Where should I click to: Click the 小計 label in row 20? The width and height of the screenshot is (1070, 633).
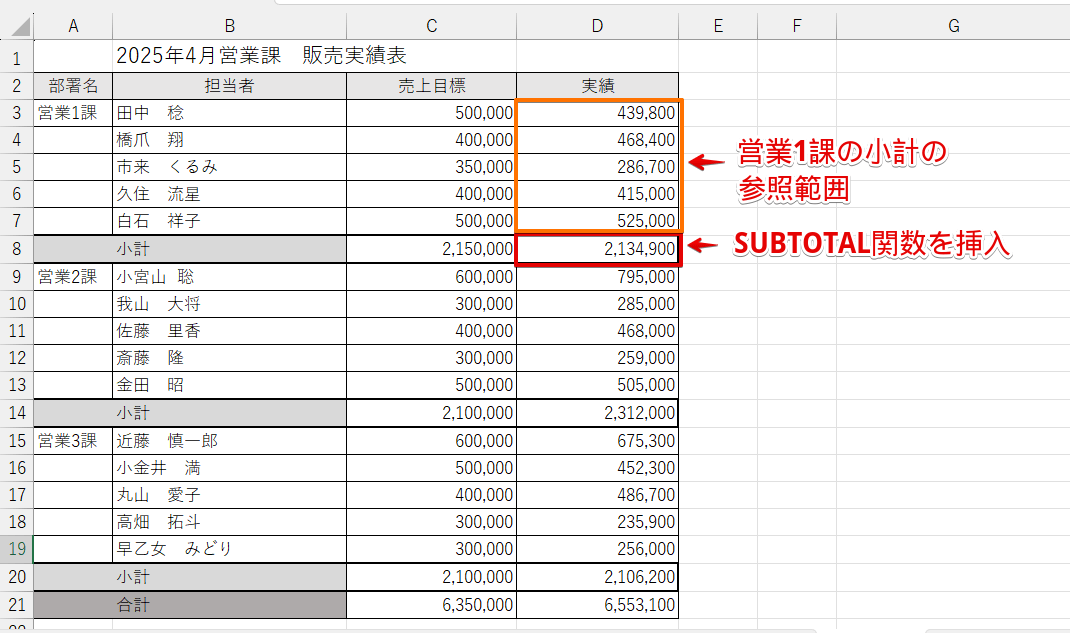(x=190, y=577)
